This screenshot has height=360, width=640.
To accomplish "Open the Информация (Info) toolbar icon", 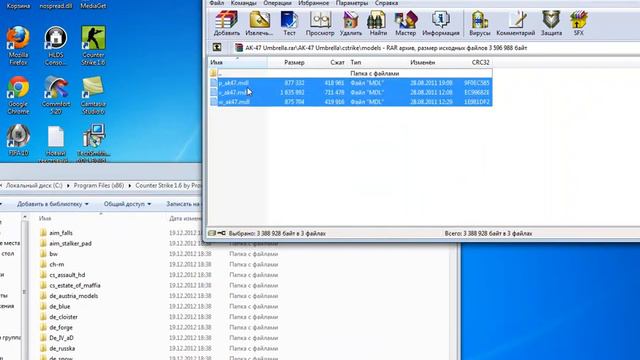I will pyautogui.click(x=441, y=23).
